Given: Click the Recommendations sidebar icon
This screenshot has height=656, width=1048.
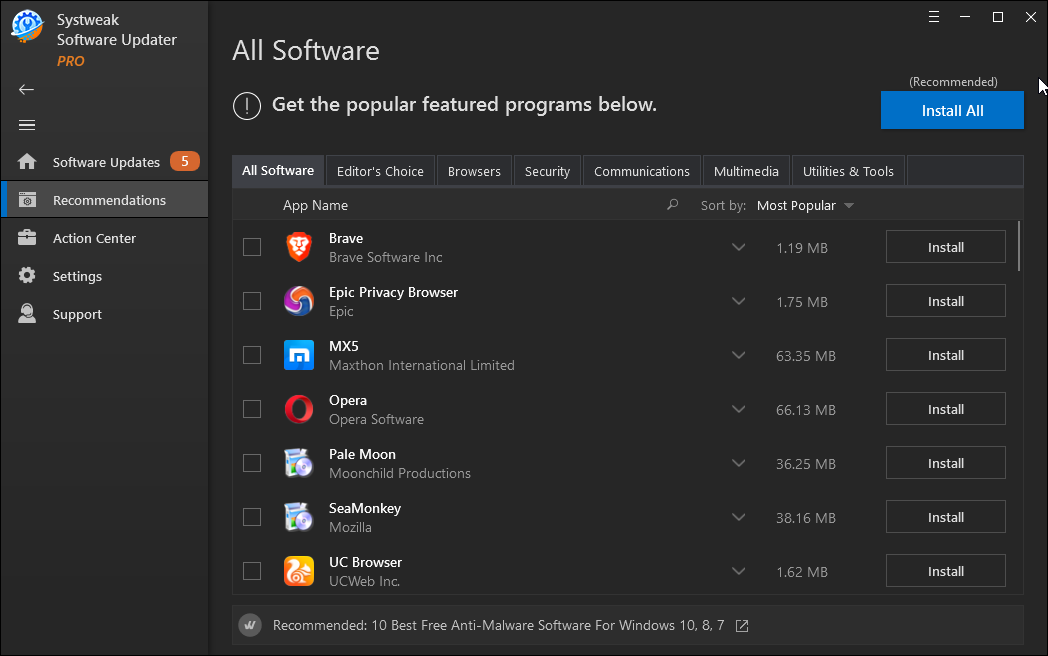Looking at the screenshot, I should coord(27,199).
